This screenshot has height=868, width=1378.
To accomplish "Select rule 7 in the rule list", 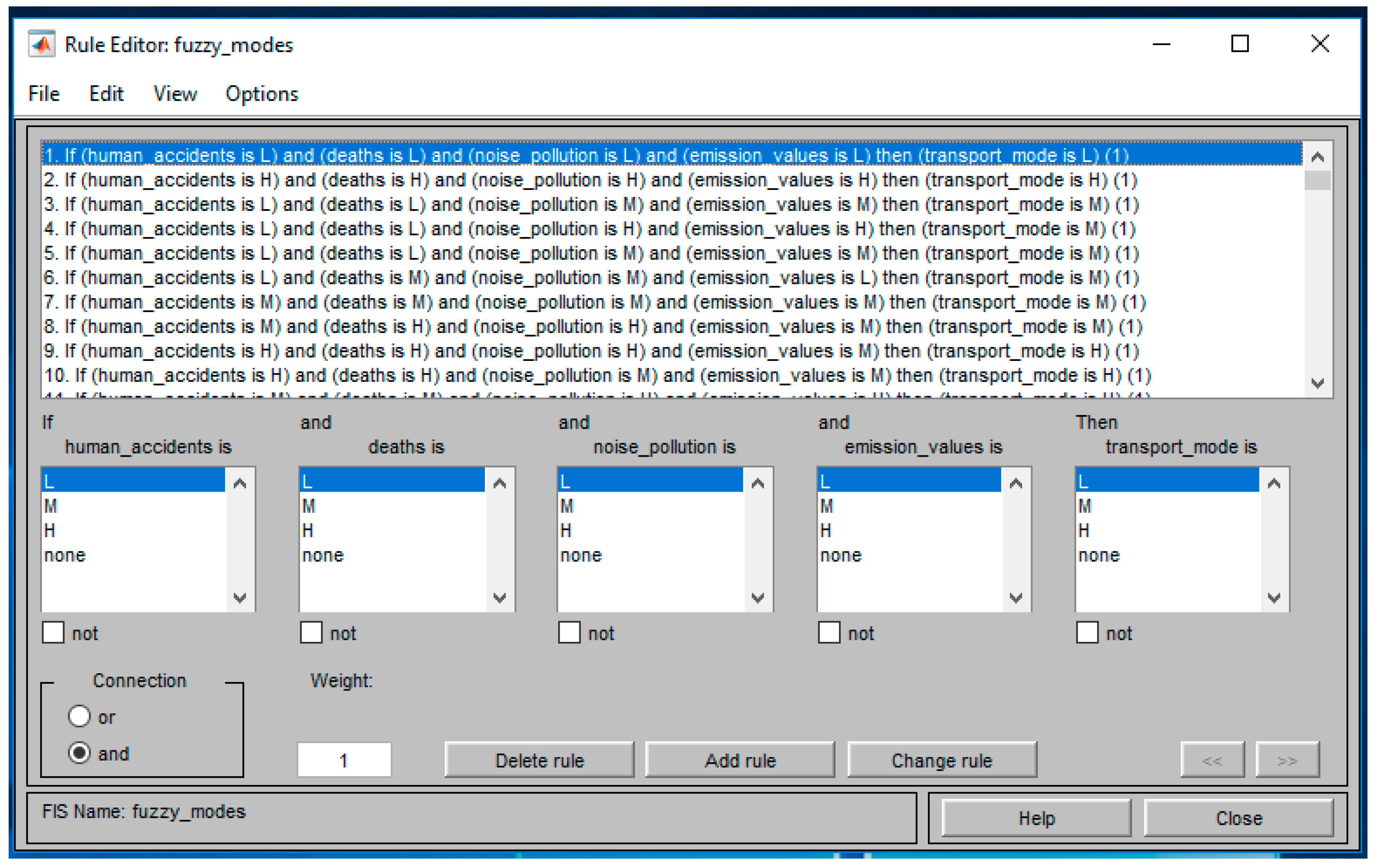I will coord(595,302).
